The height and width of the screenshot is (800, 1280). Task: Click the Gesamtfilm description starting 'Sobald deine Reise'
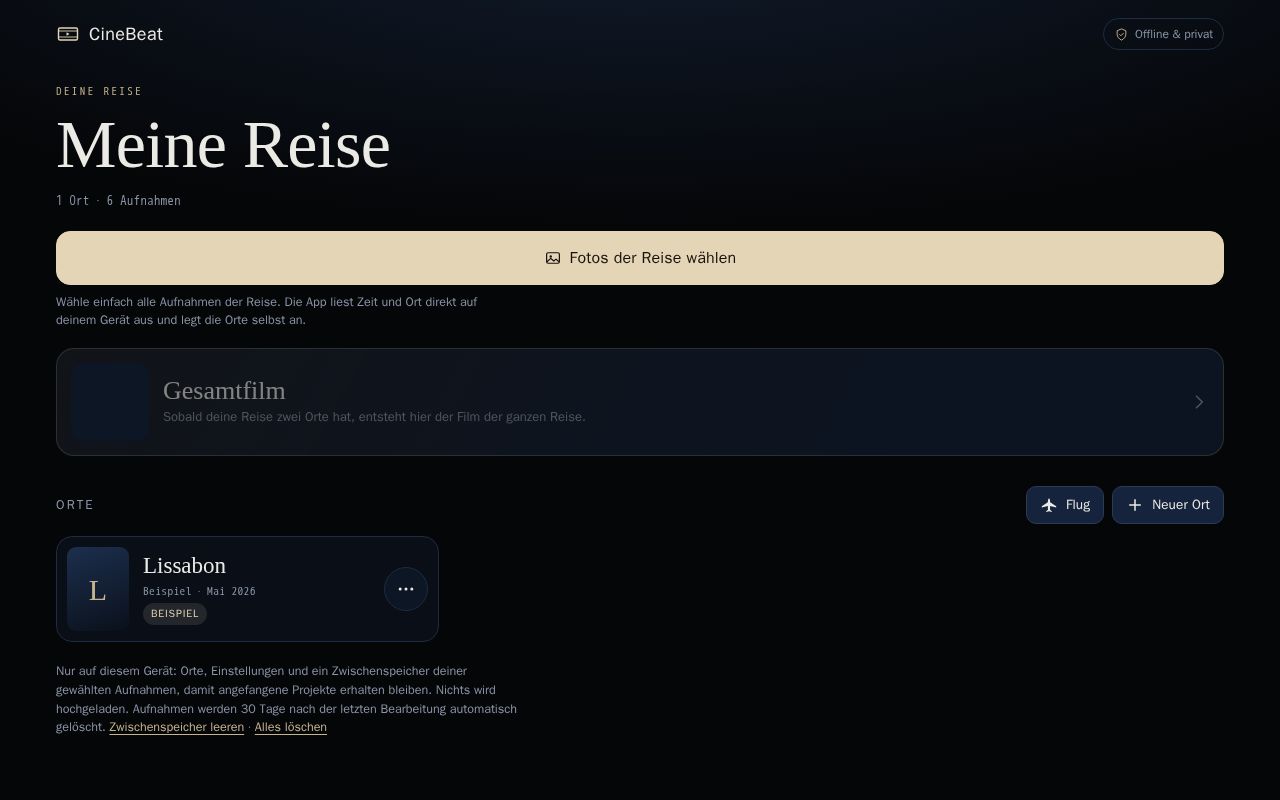(x=374, y=417)
